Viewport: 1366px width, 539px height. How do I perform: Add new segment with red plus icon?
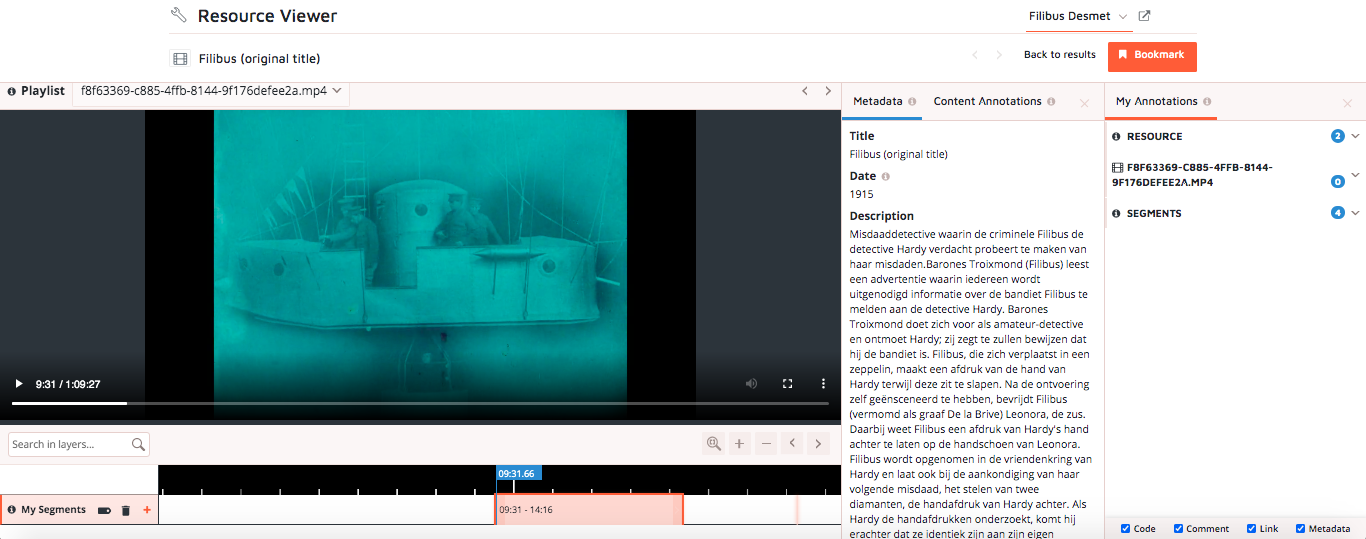pyautogui.click(x=147, y=510)
